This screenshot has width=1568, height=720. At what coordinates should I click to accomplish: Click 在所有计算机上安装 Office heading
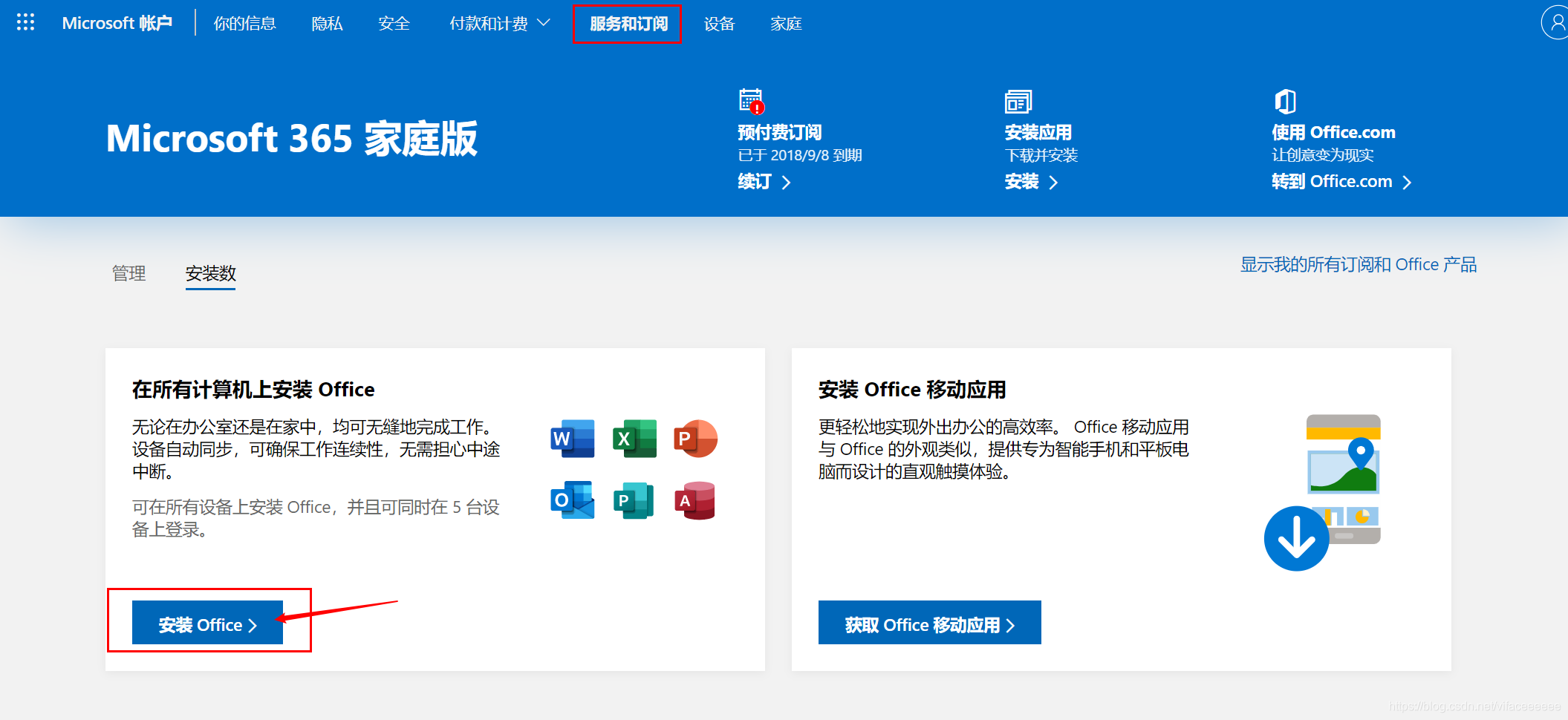point(253,390)
